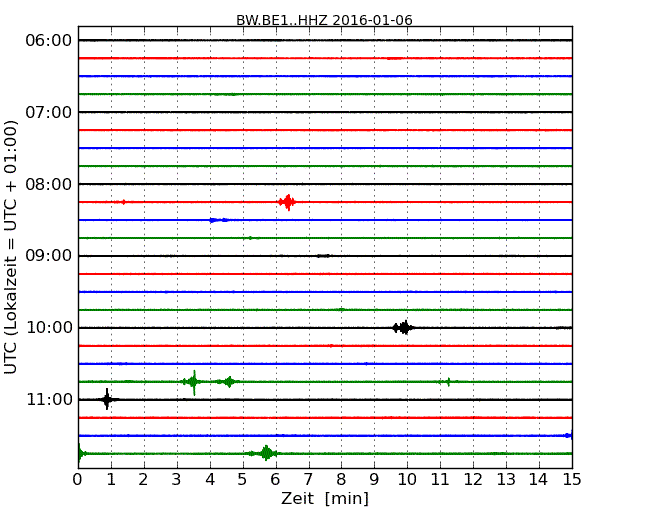Click x-axis tick label 9

[x=374, y=479]
